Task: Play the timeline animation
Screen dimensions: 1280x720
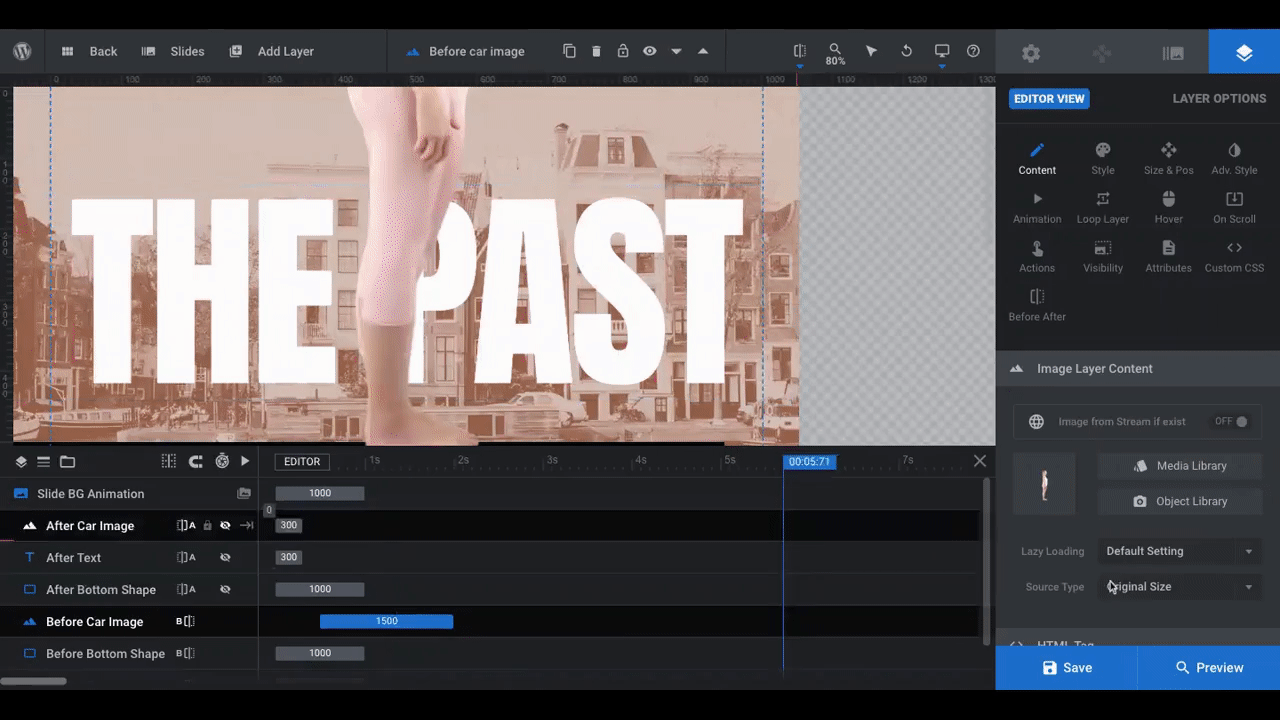Action: tap(245, 461)
